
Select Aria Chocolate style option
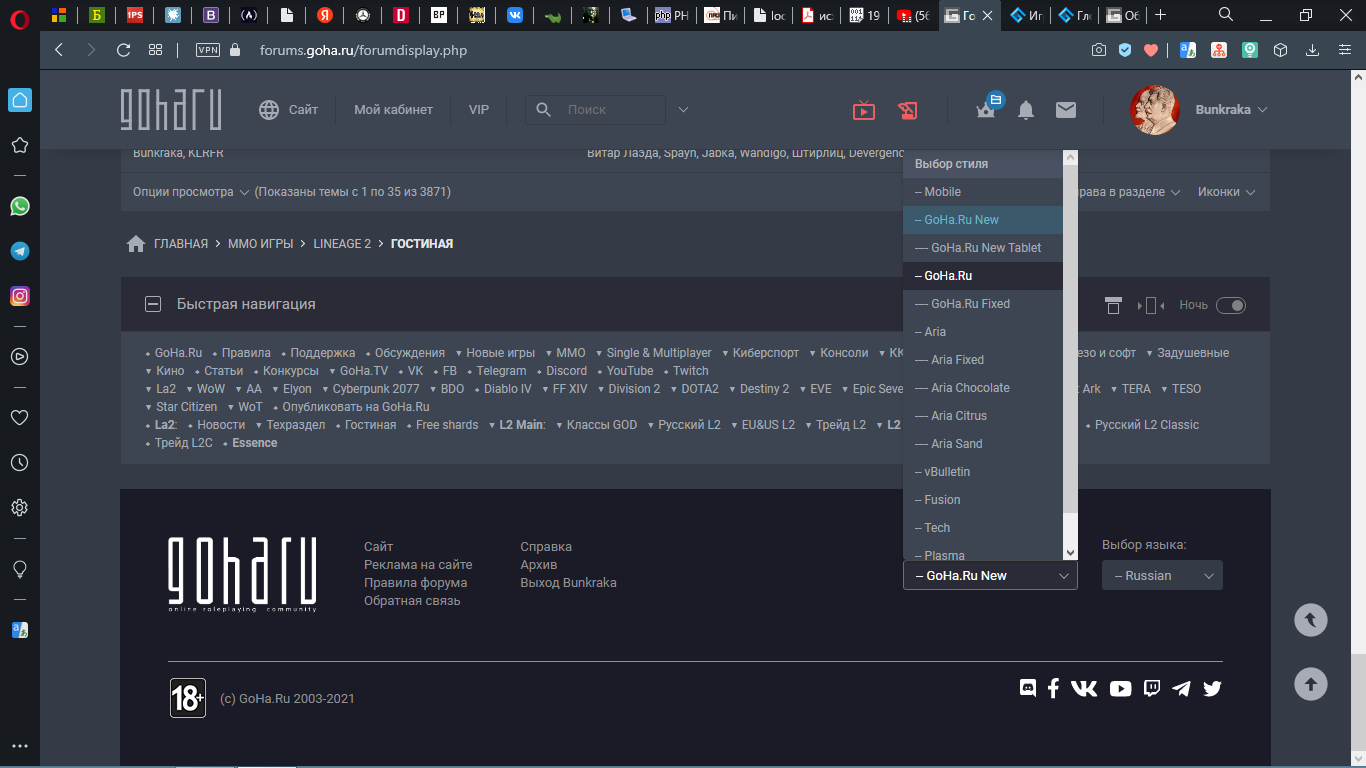pyautogui.click(x=969, y=388)
